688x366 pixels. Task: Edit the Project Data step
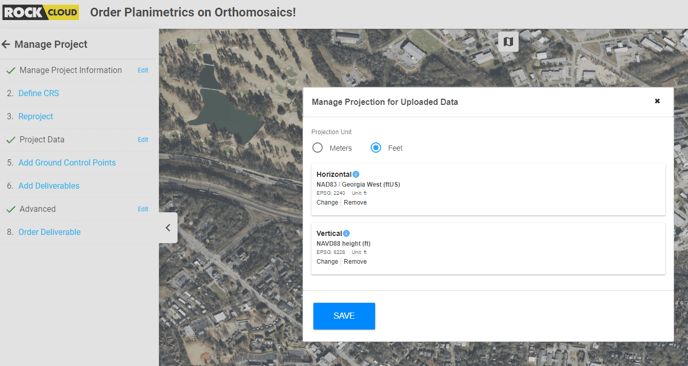tap(143, 140)
